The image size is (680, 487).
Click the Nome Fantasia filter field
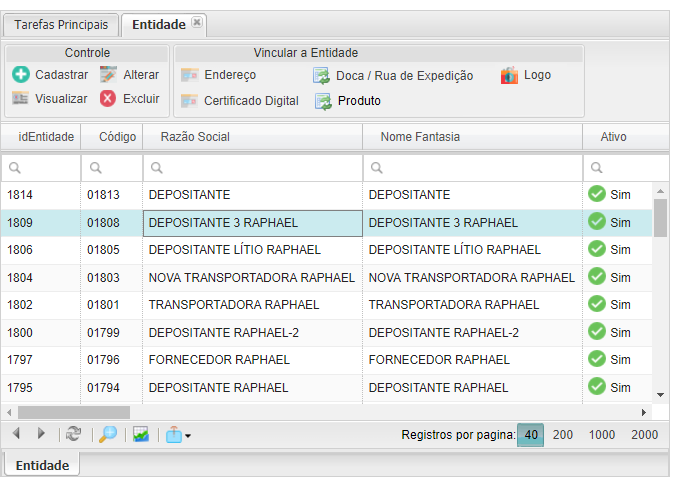(x=473, y=168)
